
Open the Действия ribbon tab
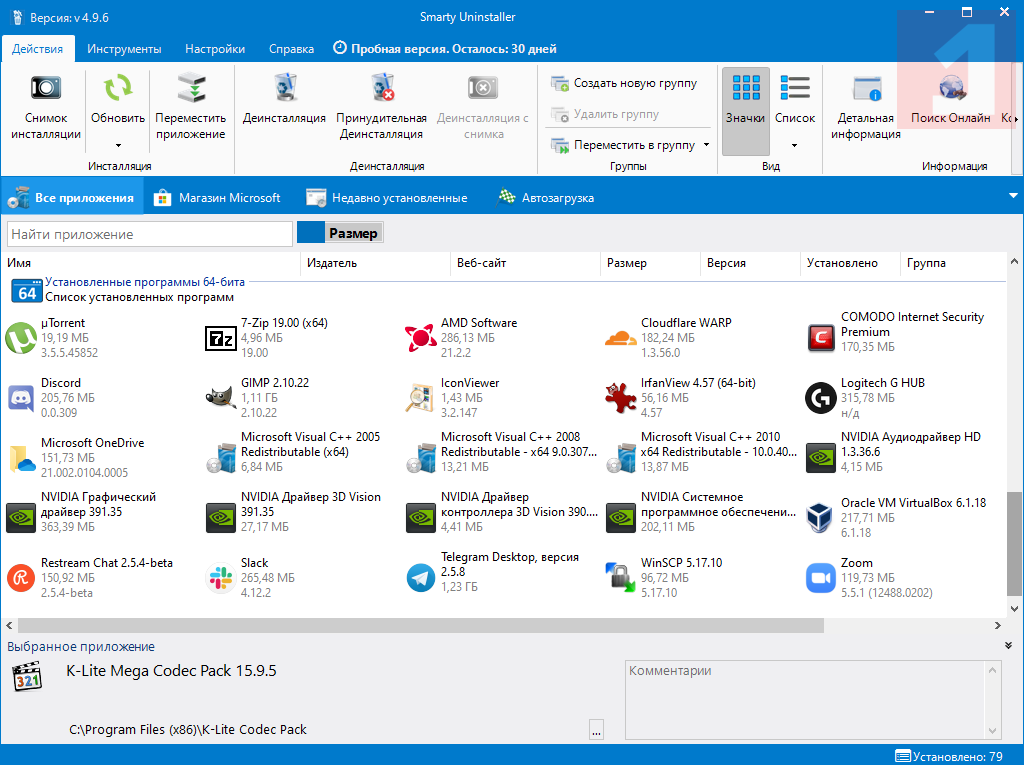click(x=38, y=49)
